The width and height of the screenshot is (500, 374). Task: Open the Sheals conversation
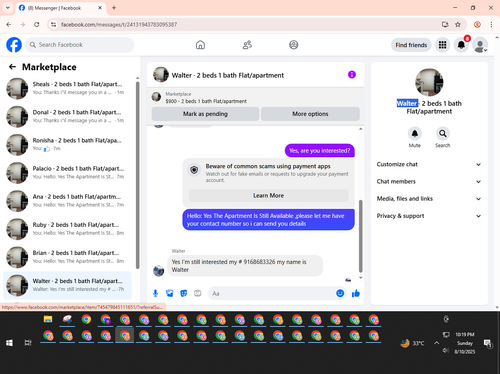68,89
